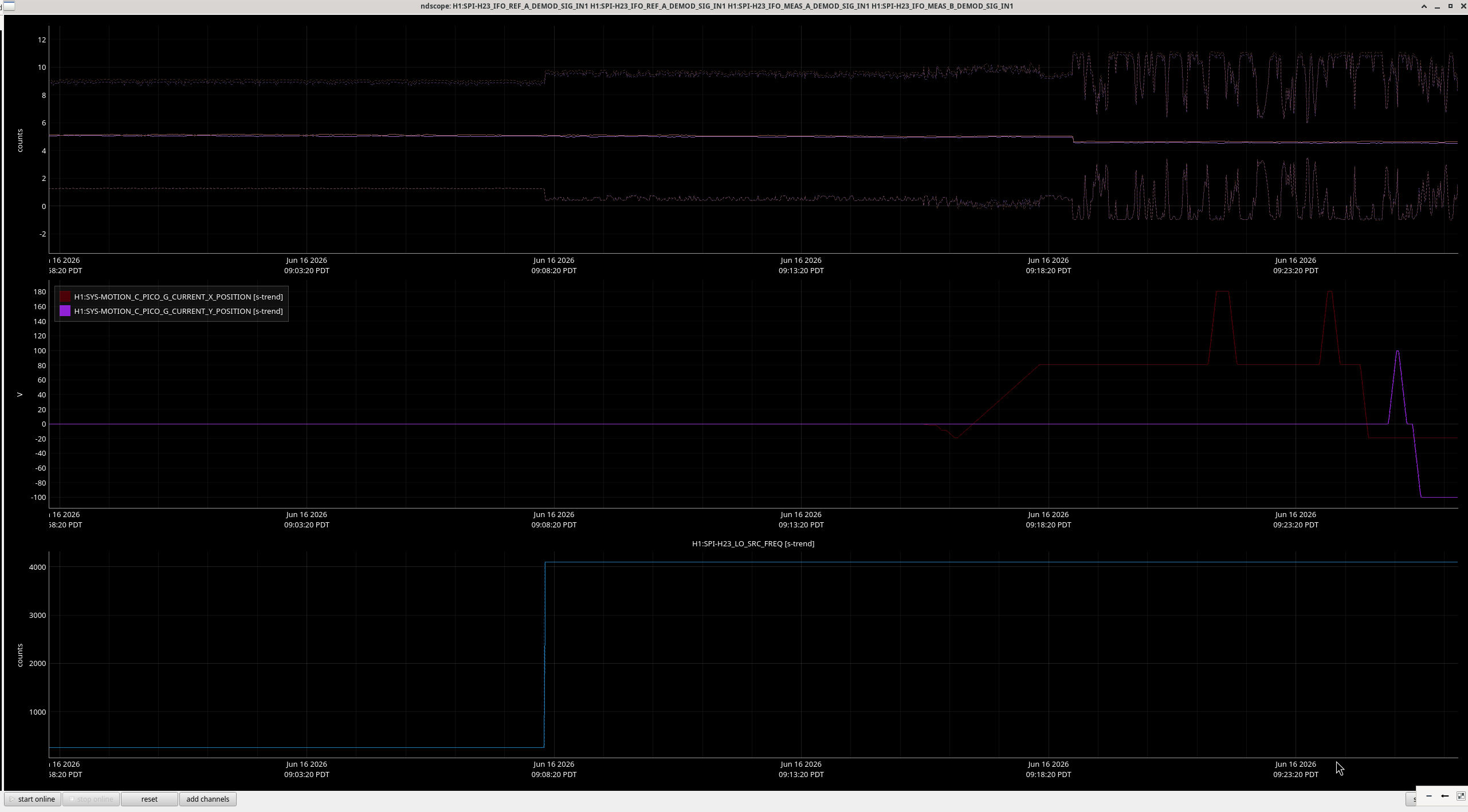Click the dash icon in the bottom-right overlay
1468x812 pixels.
pos(1428,796)
